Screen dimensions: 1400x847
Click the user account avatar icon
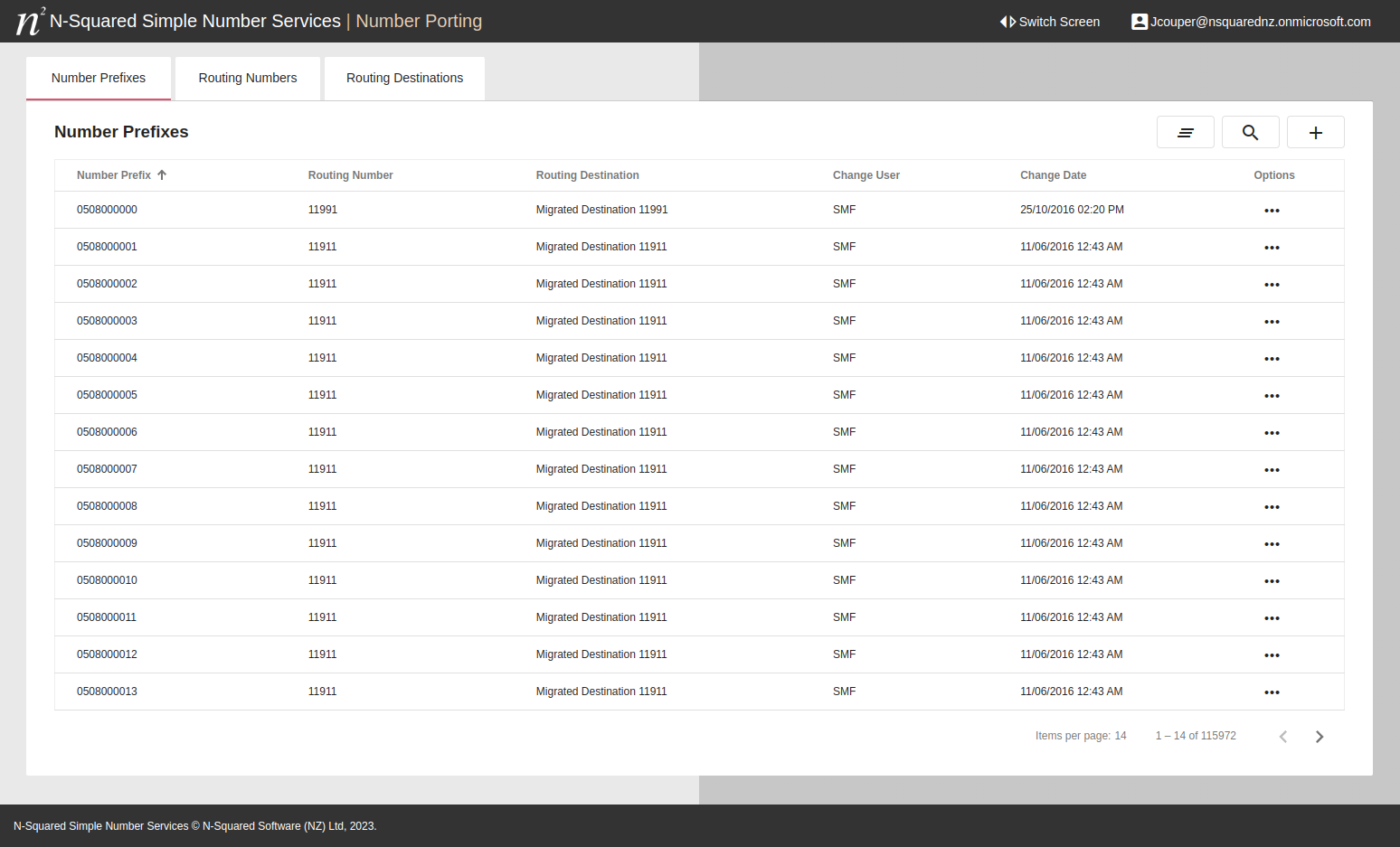(1139, 22)
